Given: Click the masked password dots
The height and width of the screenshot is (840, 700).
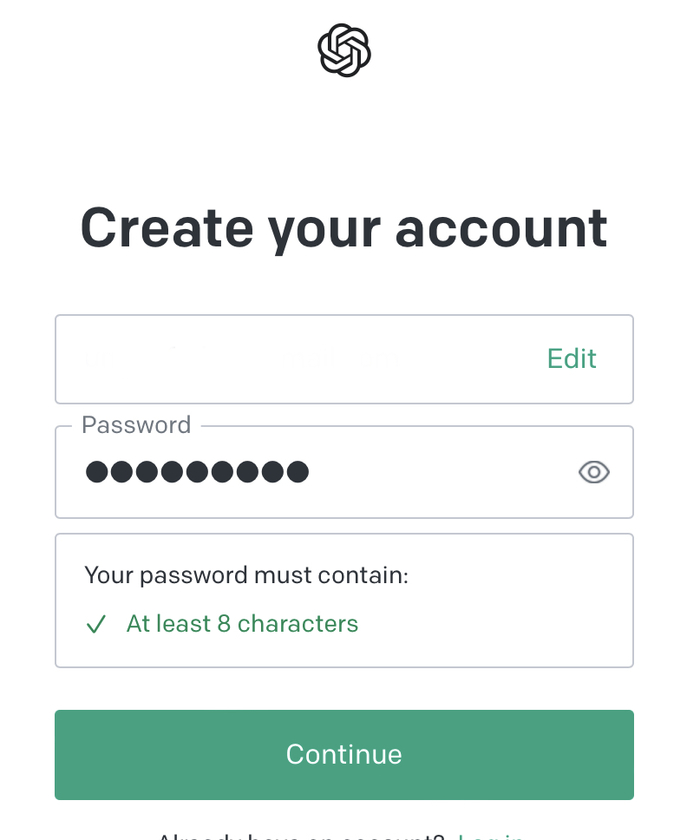Looking at the screenshot, I should click(197, 472).
